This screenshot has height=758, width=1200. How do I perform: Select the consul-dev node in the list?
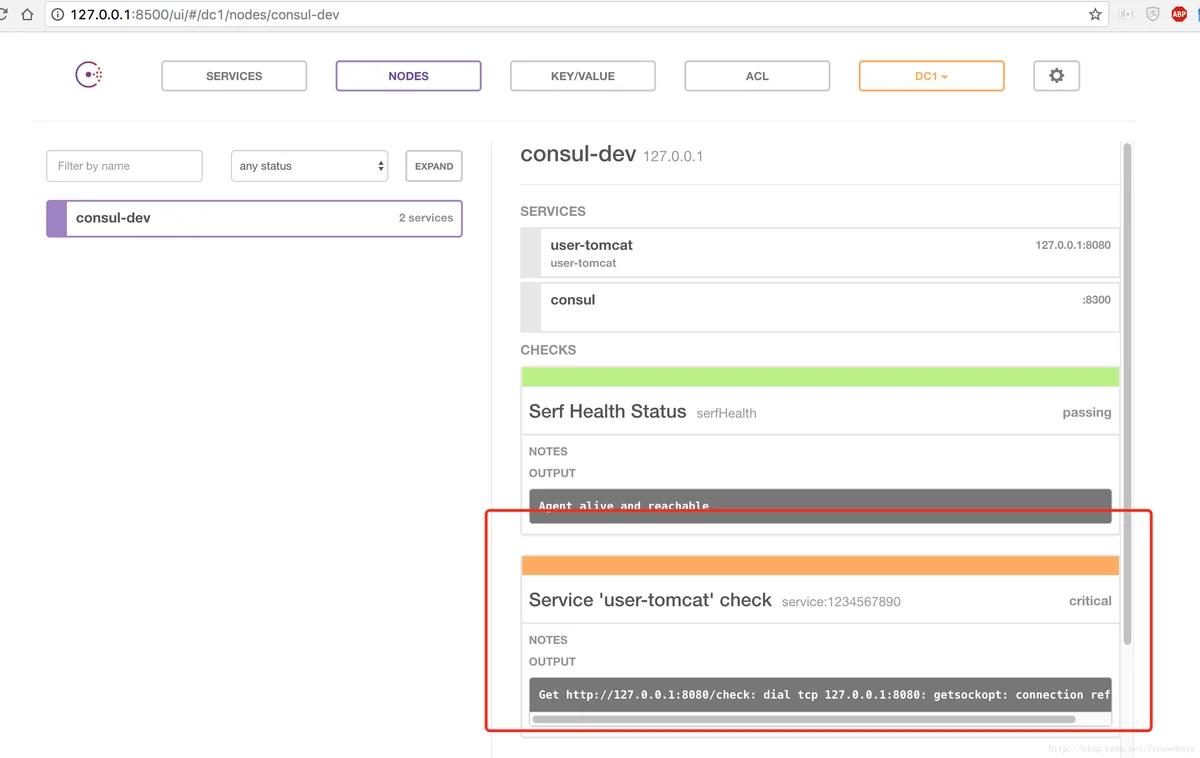tap(255, 218)
